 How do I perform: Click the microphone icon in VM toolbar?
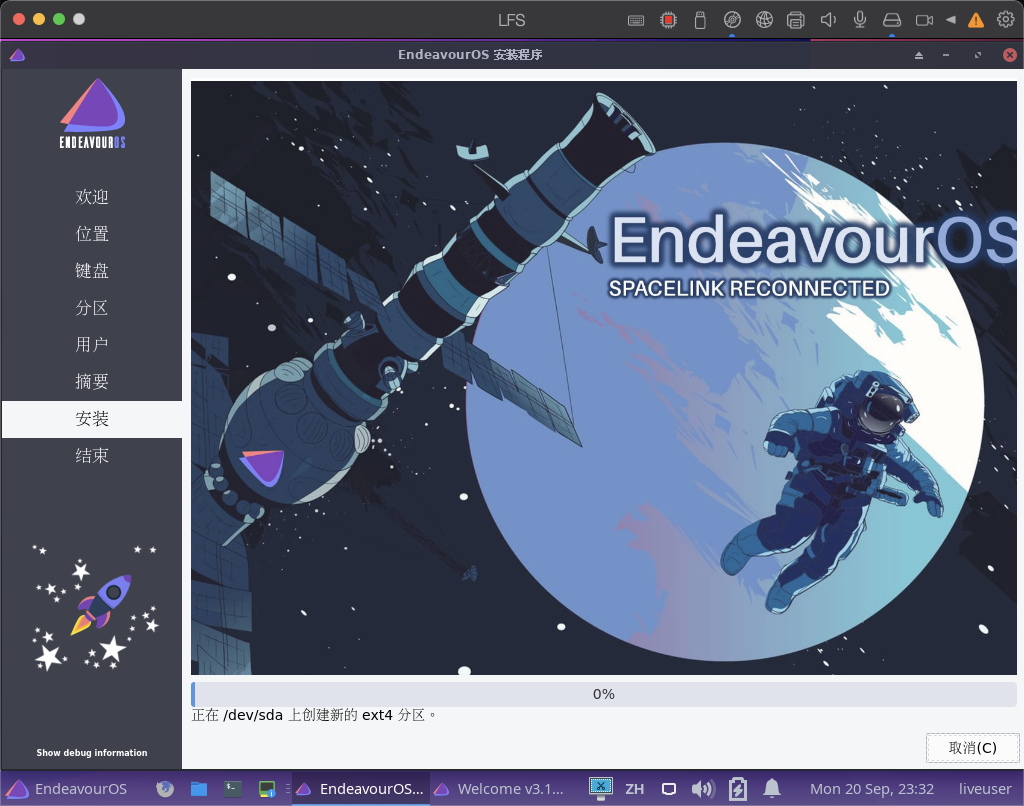pyautogui.click(x=860, y=20)
